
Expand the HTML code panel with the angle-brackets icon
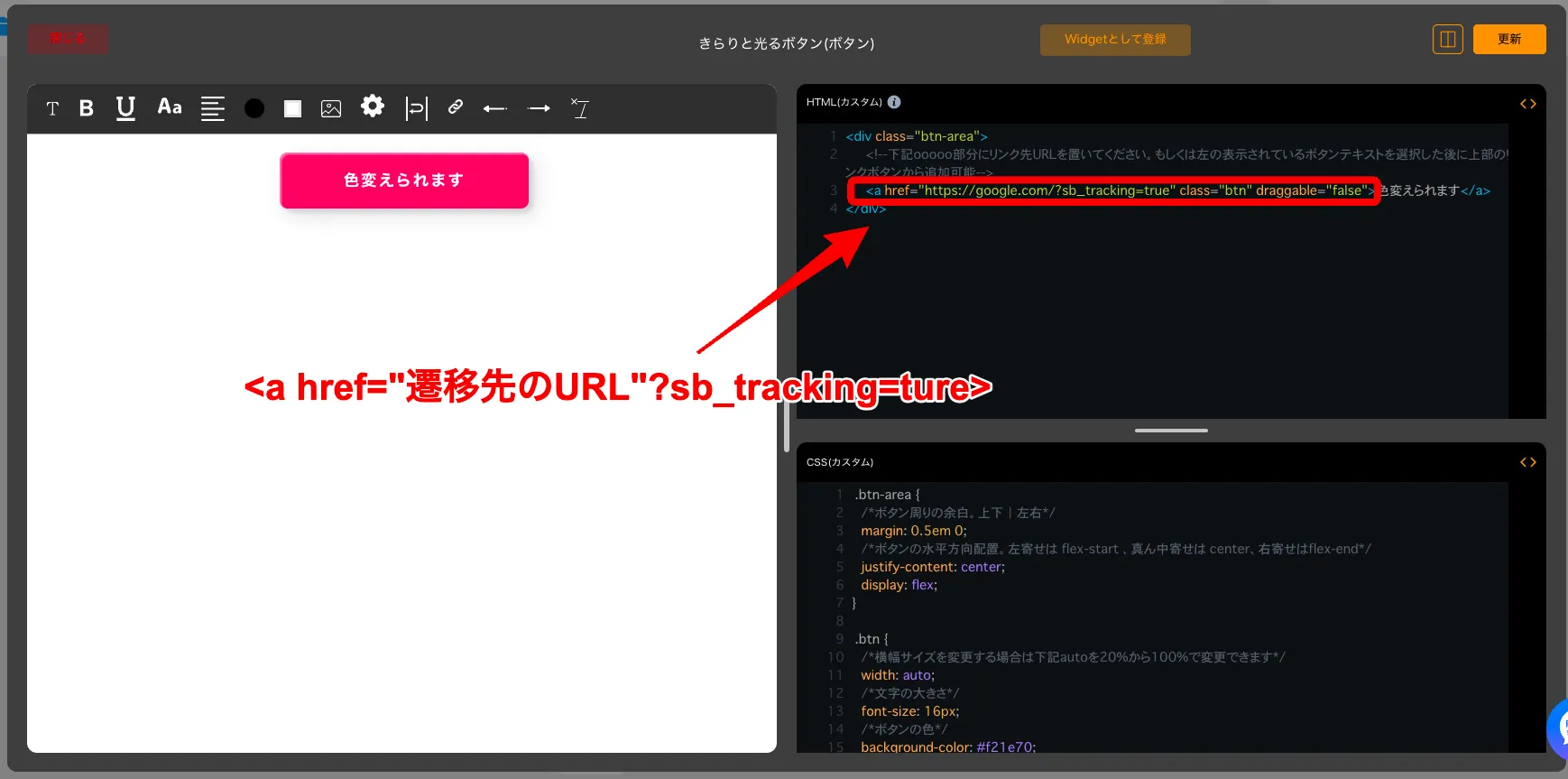coord(1527,104)
